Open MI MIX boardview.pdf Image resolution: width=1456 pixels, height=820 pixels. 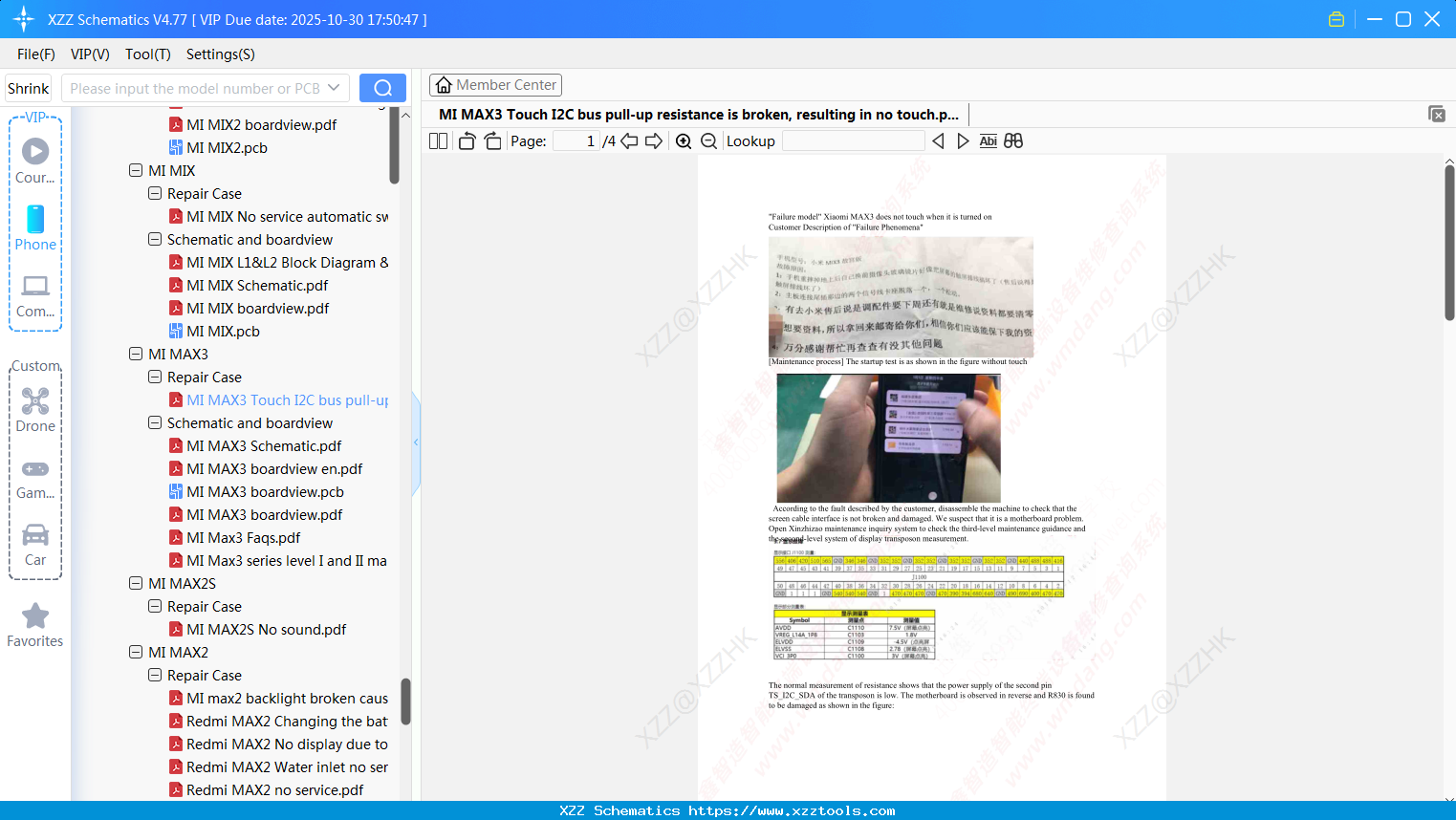coord(258,308)
